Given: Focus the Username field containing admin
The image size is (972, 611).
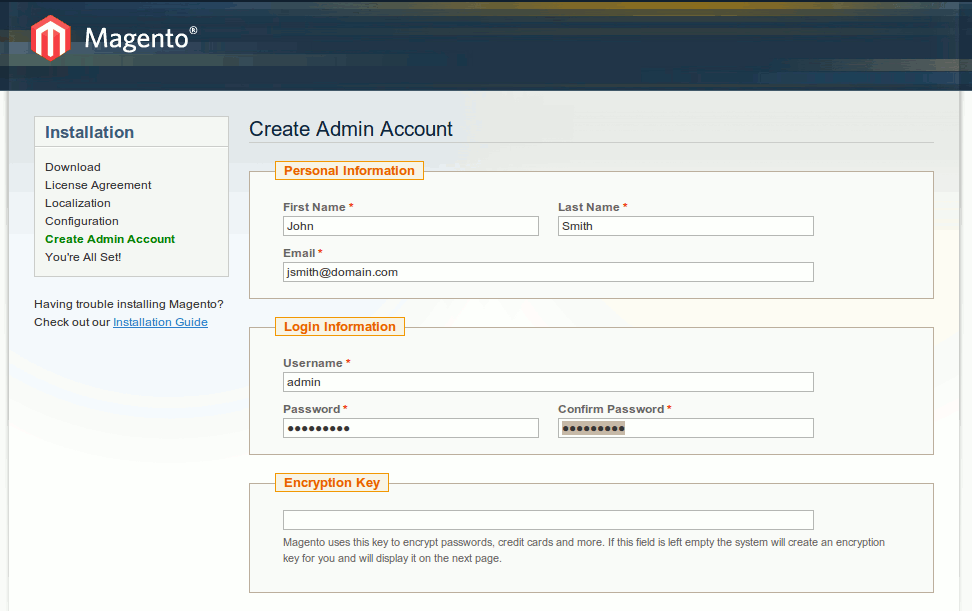Looking at the screenshot, I should 548,382.
